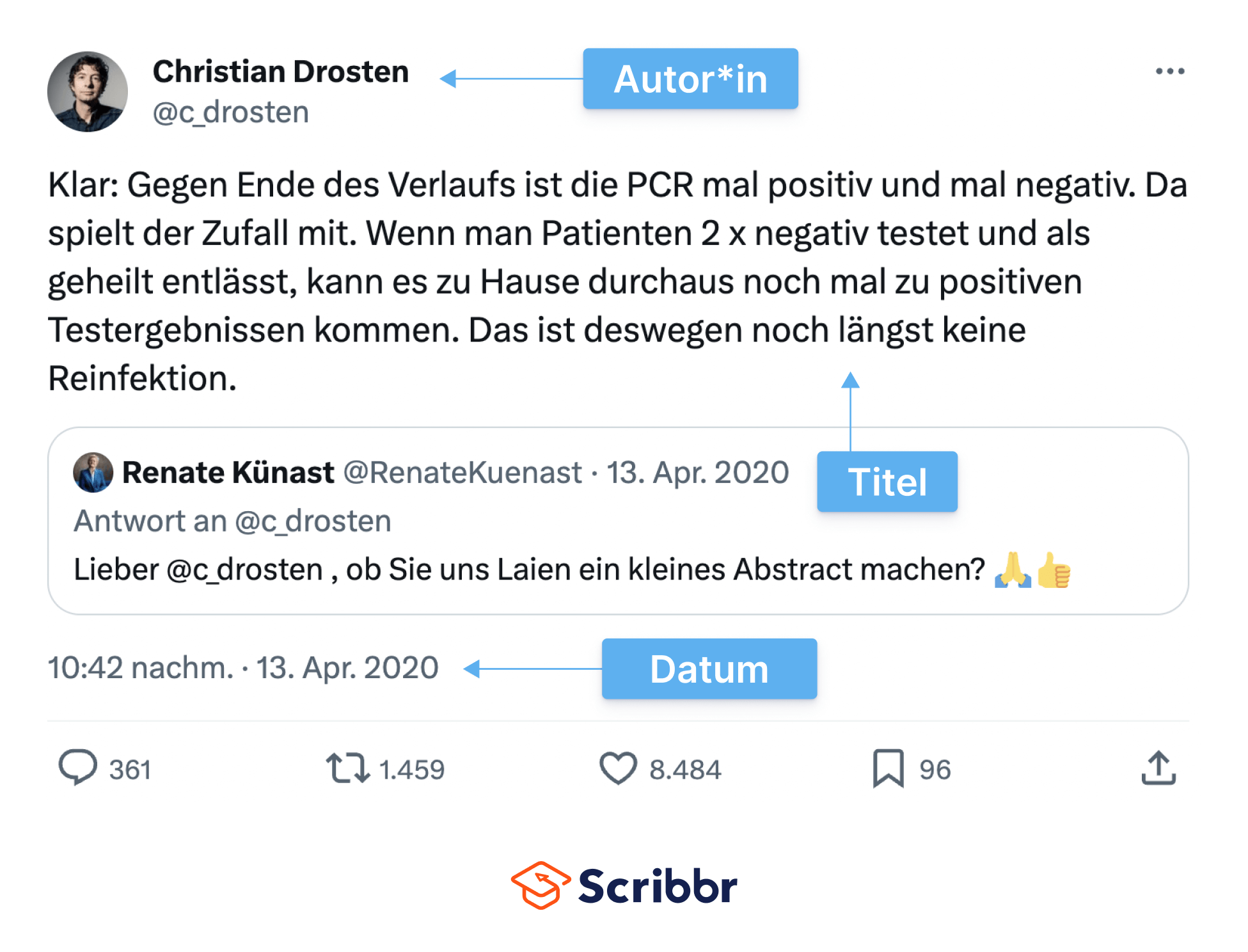Viewport: 1248px width, 952px height.
Task: Click Christian Drosten's profile picture
Action: click(x=88, y=92)
